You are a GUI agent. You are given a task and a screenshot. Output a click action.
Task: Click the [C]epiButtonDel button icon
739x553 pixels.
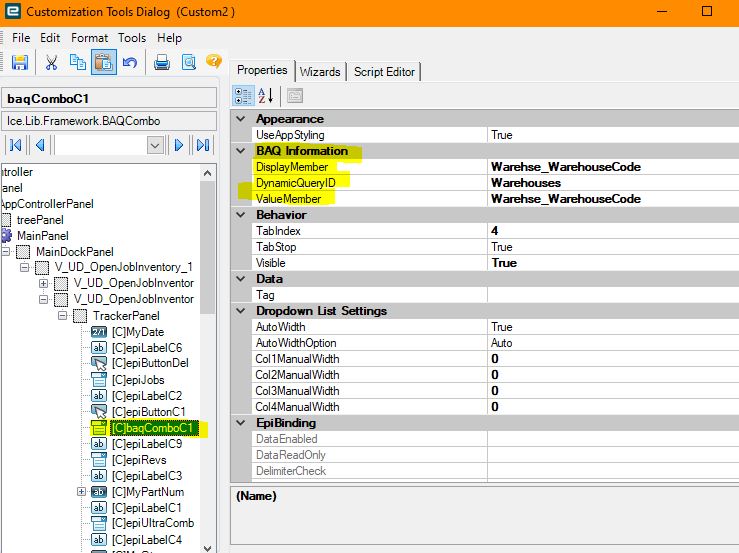tap(99, 363)
